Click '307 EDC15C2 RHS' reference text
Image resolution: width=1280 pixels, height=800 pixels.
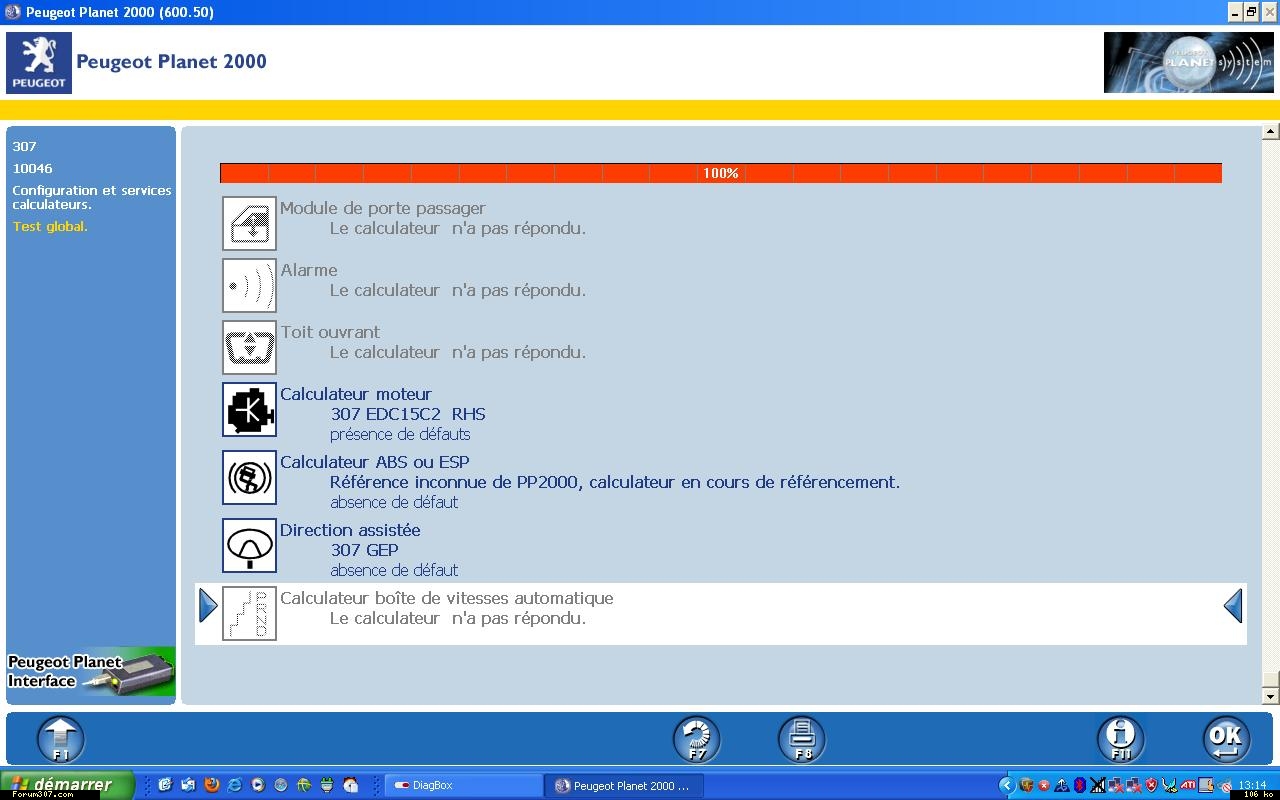tap(408, 414)
